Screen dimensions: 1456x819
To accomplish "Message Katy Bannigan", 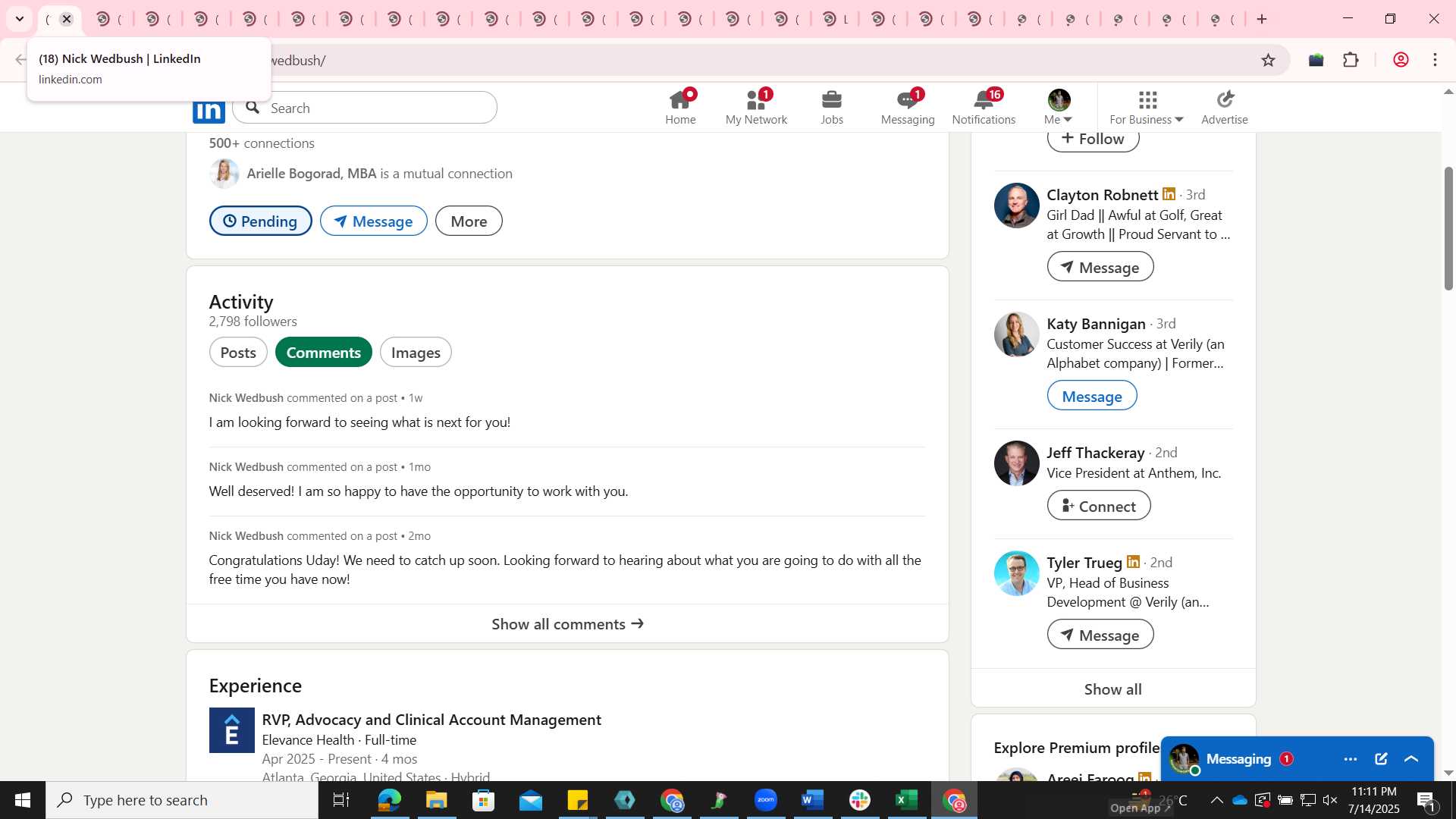I will tap(1092, 396).
